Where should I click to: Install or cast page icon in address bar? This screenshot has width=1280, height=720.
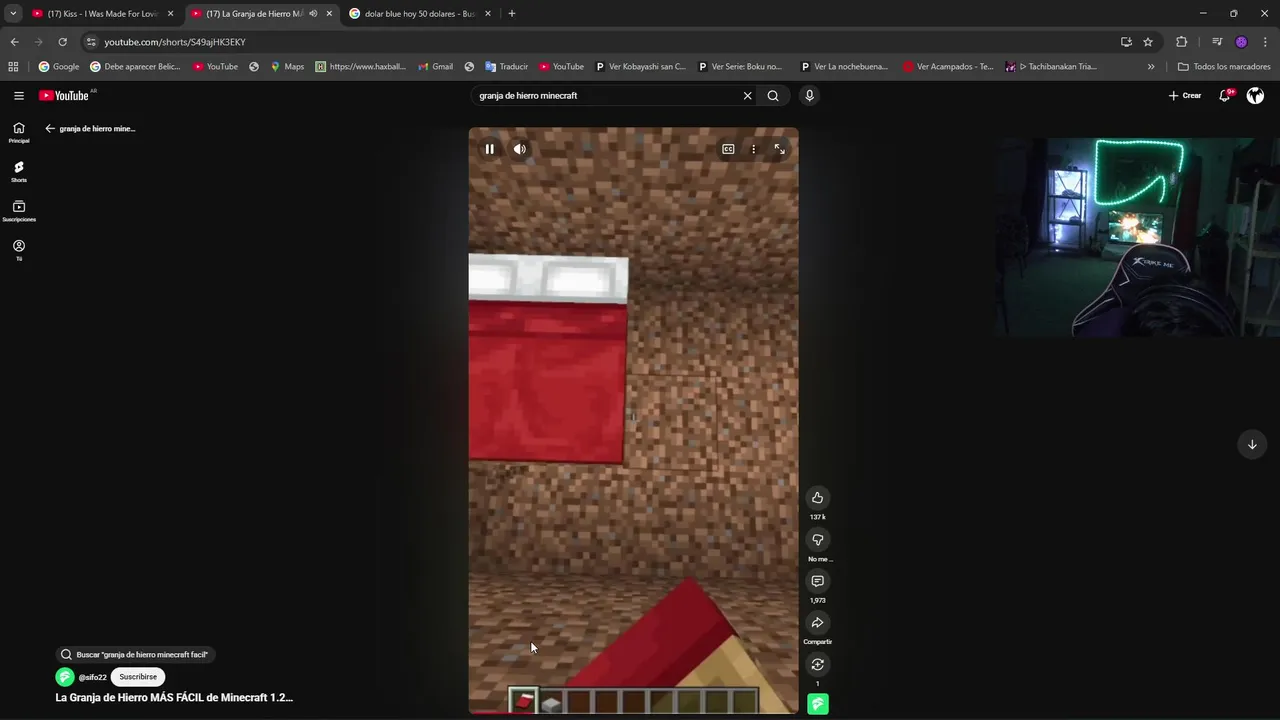(x=1126, y=42)
